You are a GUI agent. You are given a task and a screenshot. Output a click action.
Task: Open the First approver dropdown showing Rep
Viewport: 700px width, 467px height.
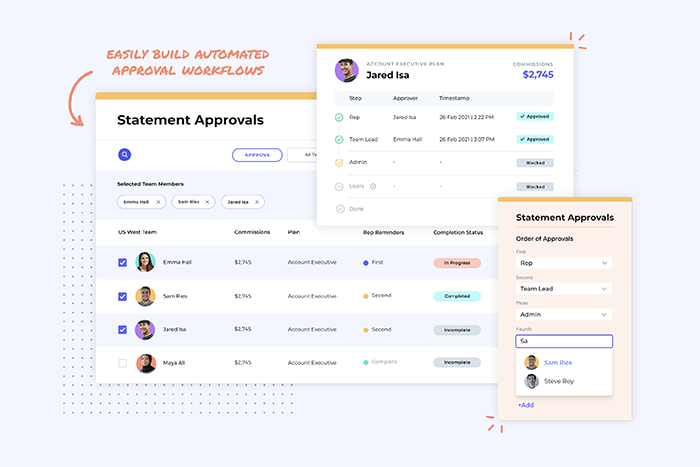[x=564, y=263]
